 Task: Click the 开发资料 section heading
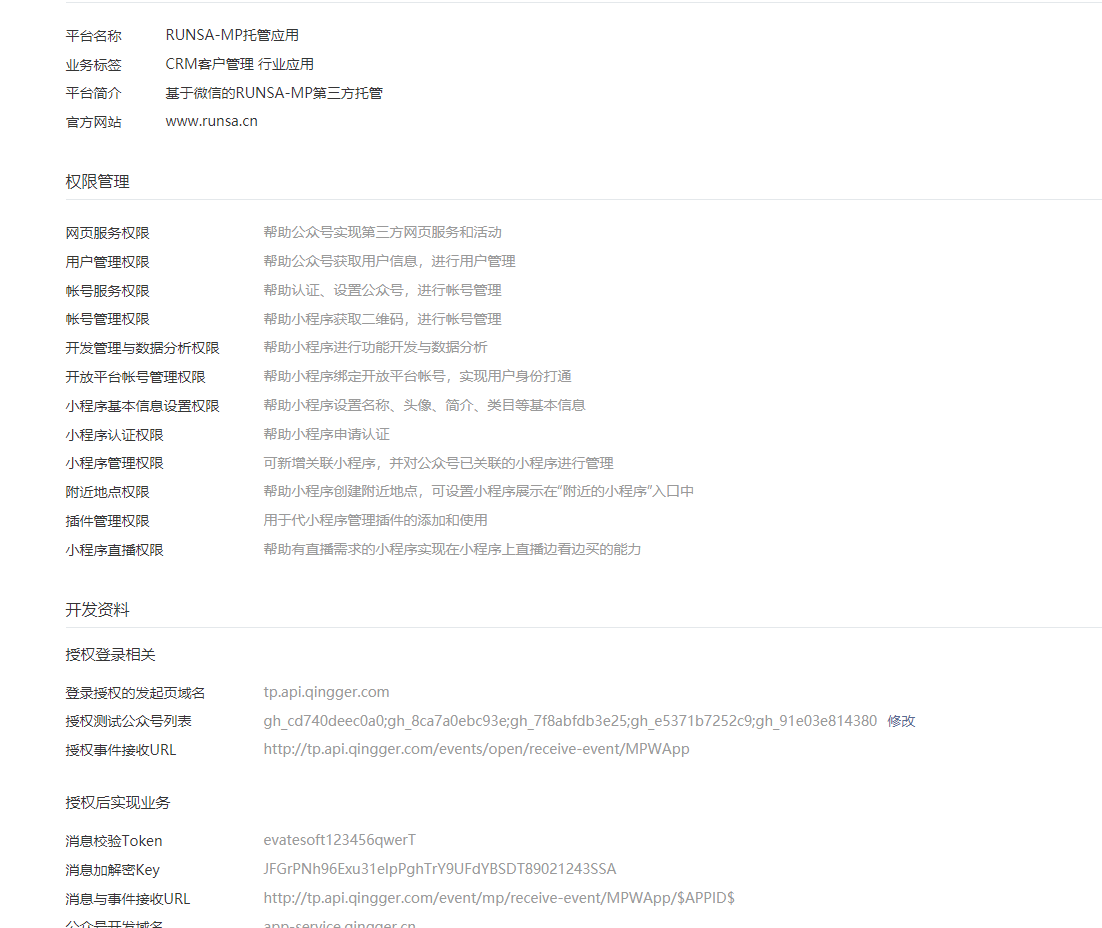pyautogui.click(x=98, y=610)
